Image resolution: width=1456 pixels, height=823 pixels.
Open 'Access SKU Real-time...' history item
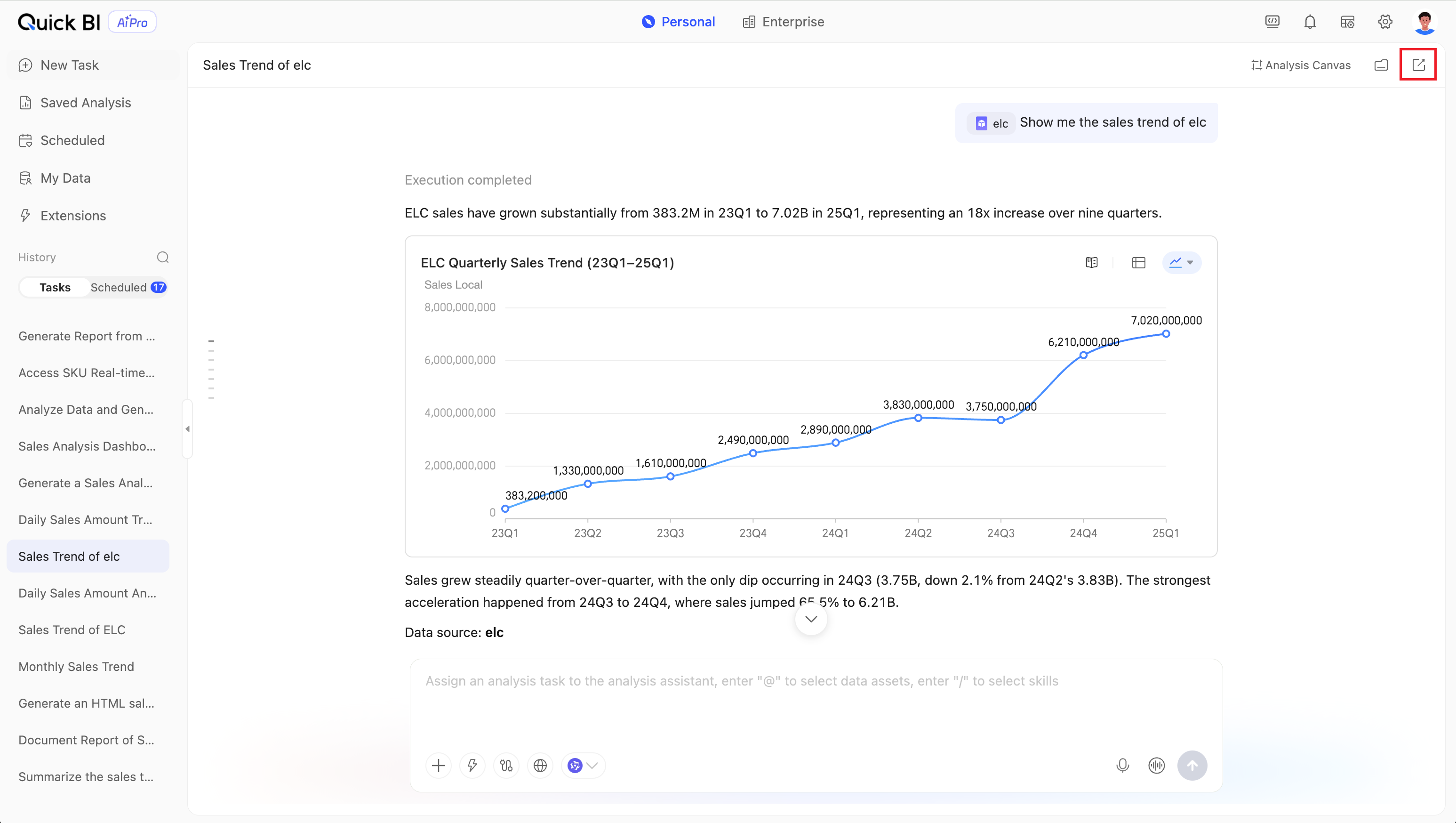point(88,373)
